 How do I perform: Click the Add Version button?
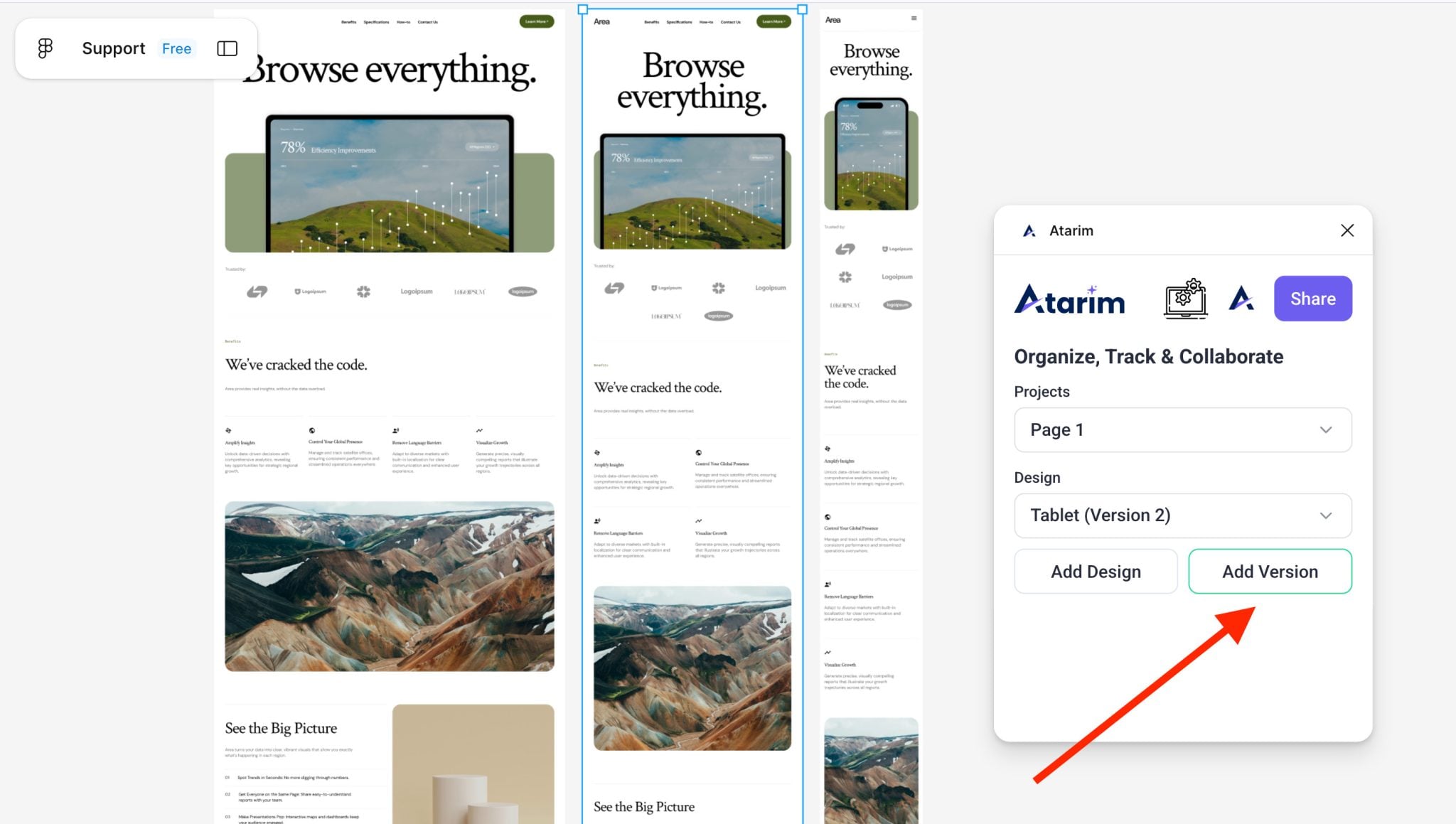coord(1270,572)
